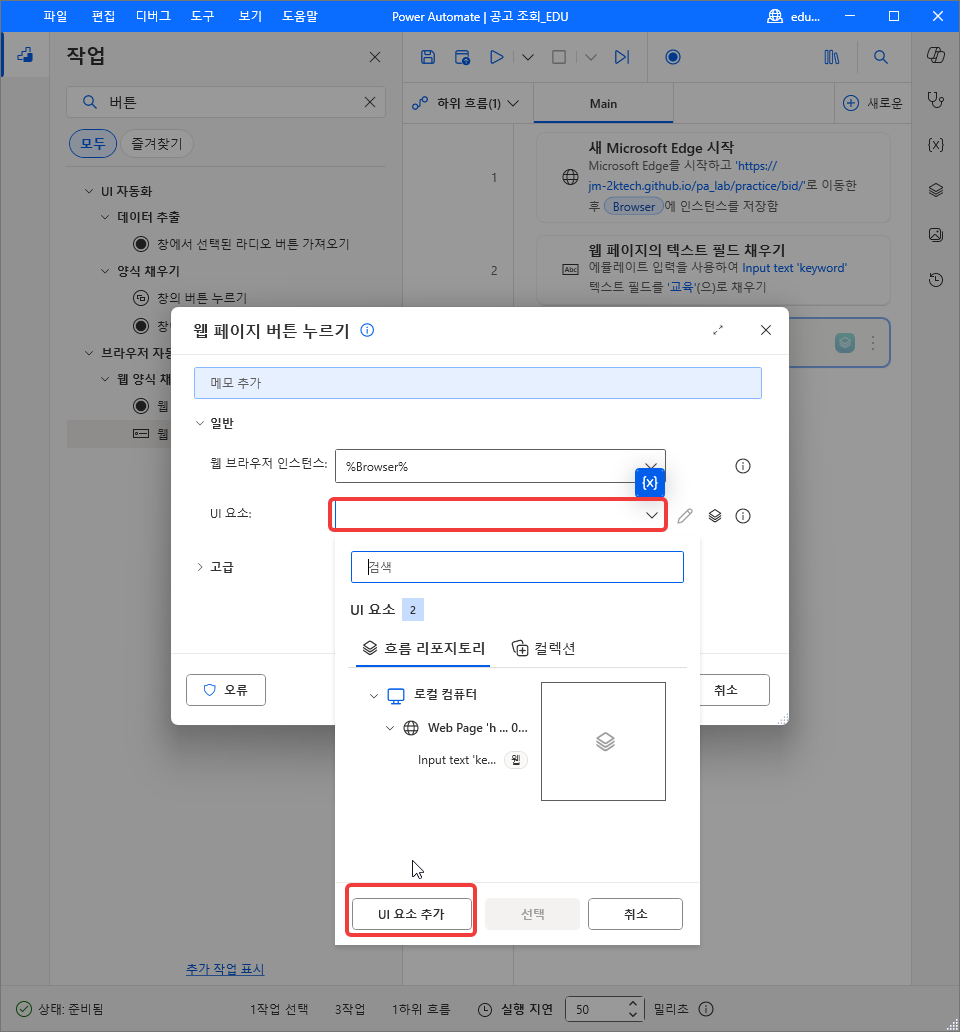960x1032 pixels.
Task: Select the 모두 filter pill
Action: 93,143
